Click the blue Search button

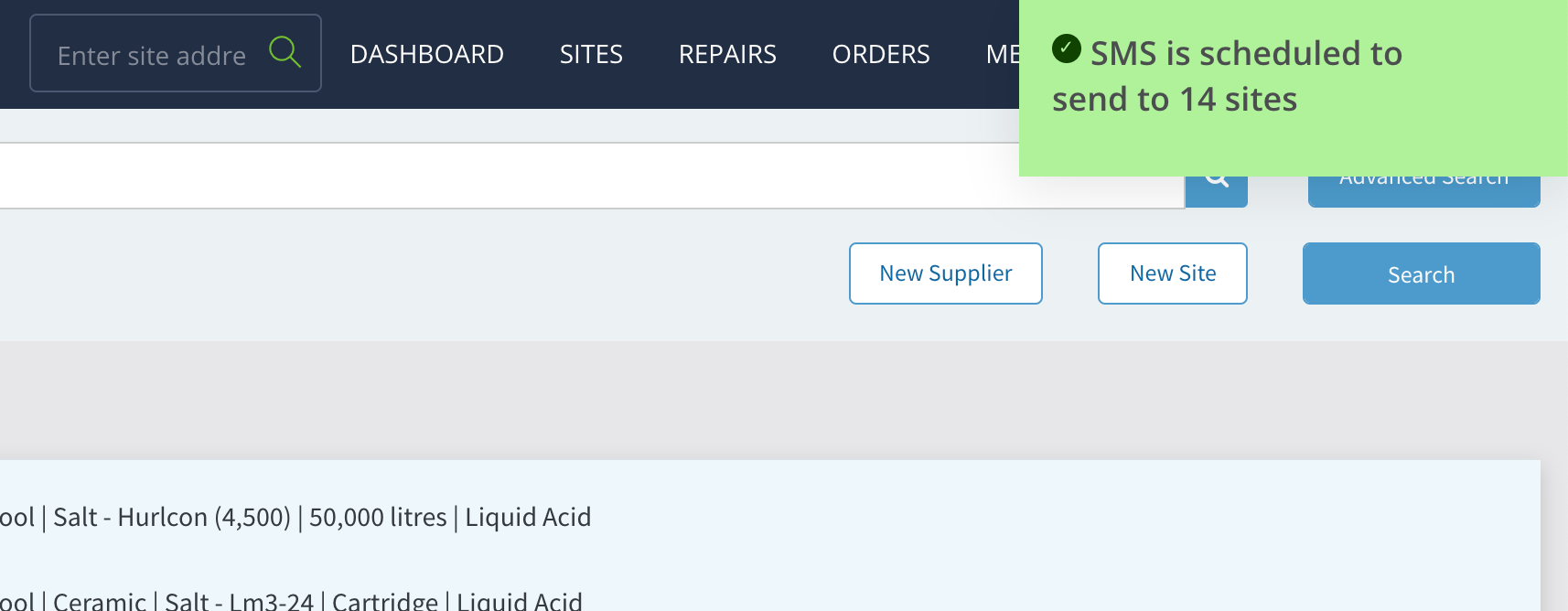(x=1422, y=273)
